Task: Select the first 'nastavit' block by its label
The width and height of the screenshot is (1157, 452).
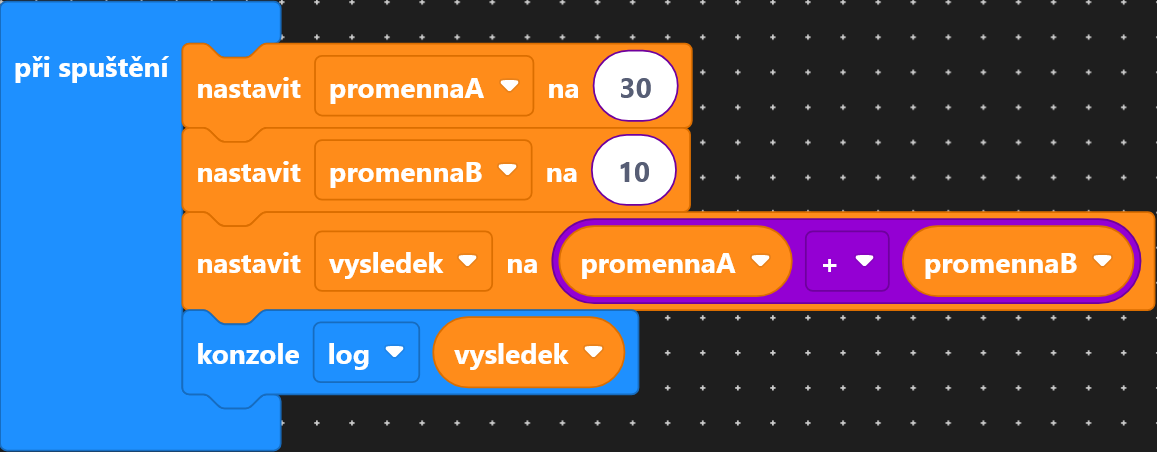Action: (x=249, y=88)
